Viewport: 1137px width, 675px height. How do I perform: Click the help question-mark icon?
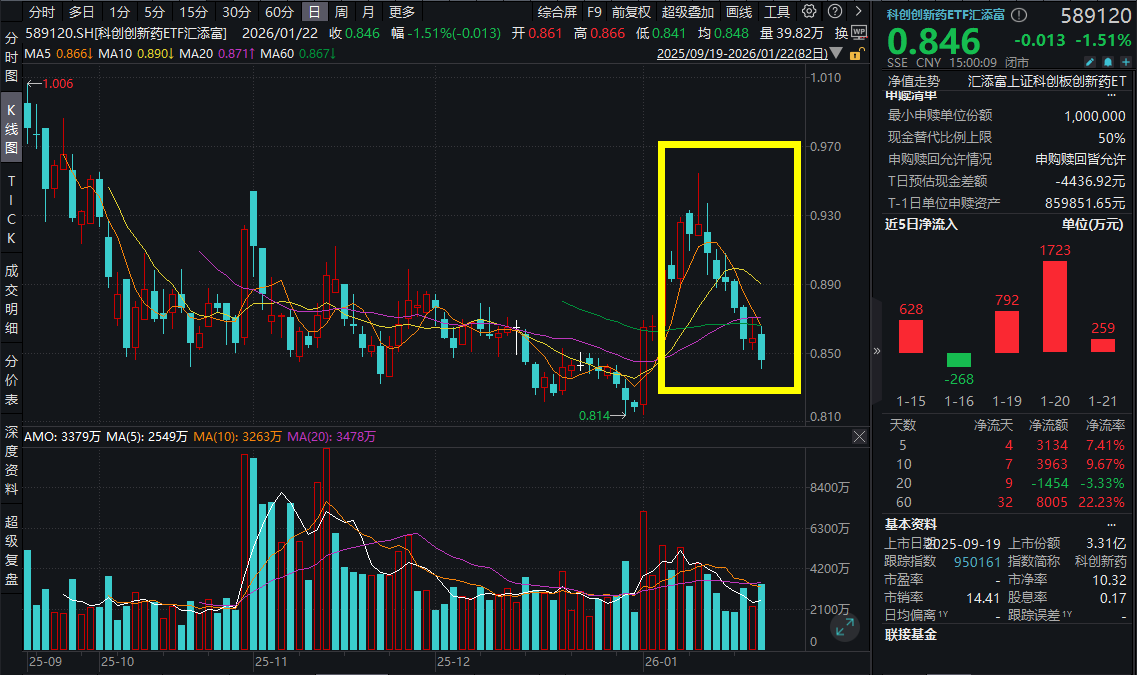(x=834, y=12)
